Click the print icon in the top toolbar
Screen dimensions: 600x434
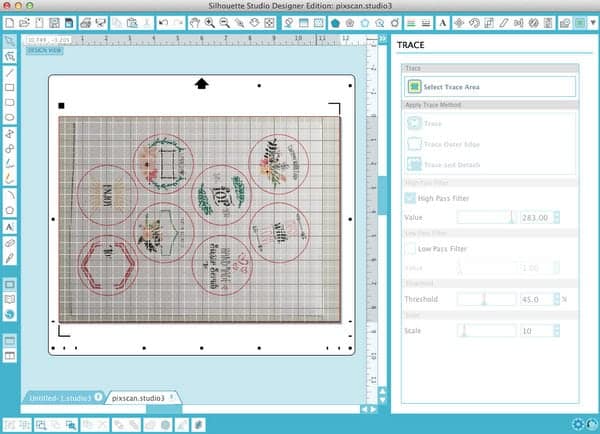point(86,23)
